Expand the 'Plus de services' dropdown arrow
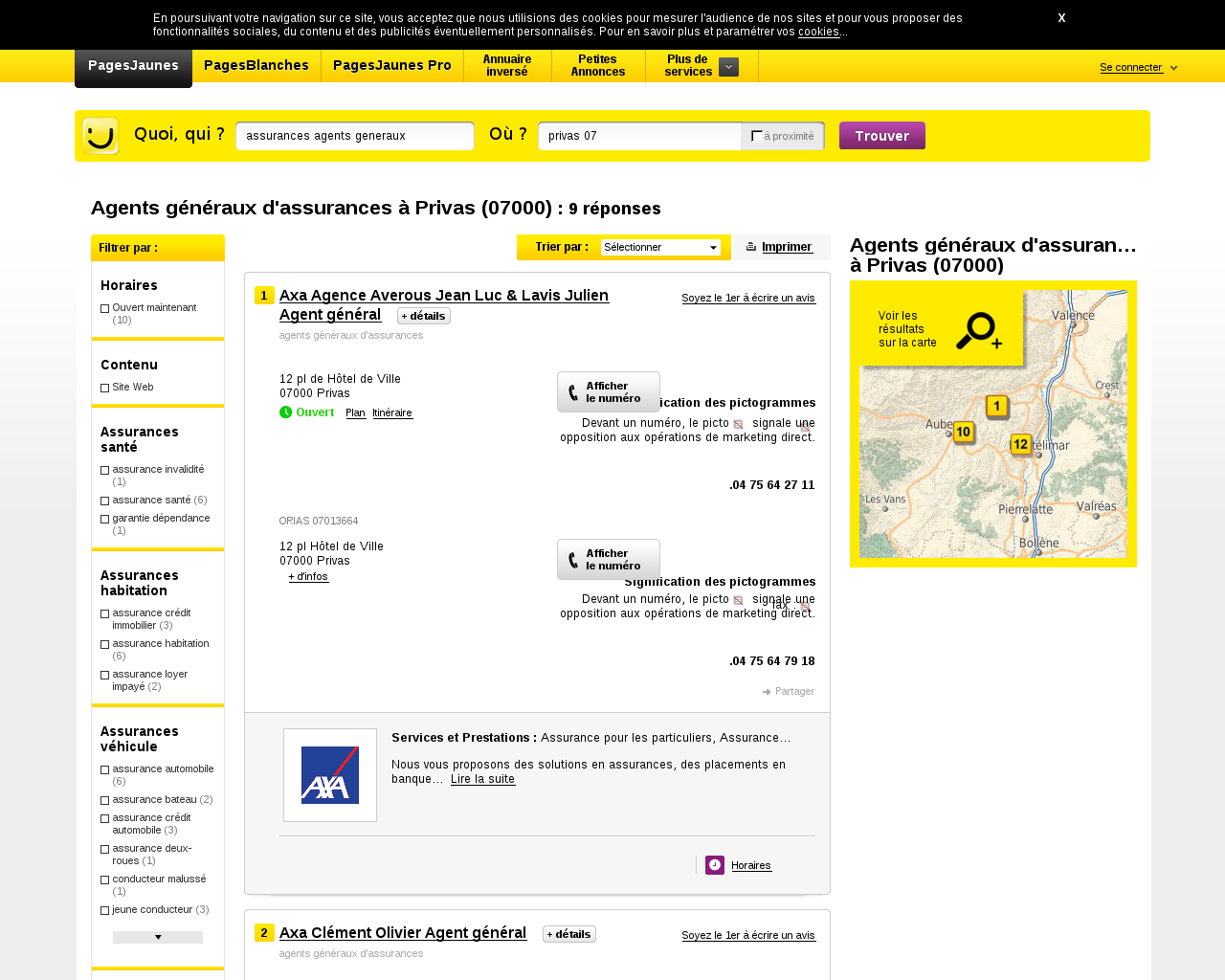Viewport: 1225px width, 980px height. [x=728, y=67]
